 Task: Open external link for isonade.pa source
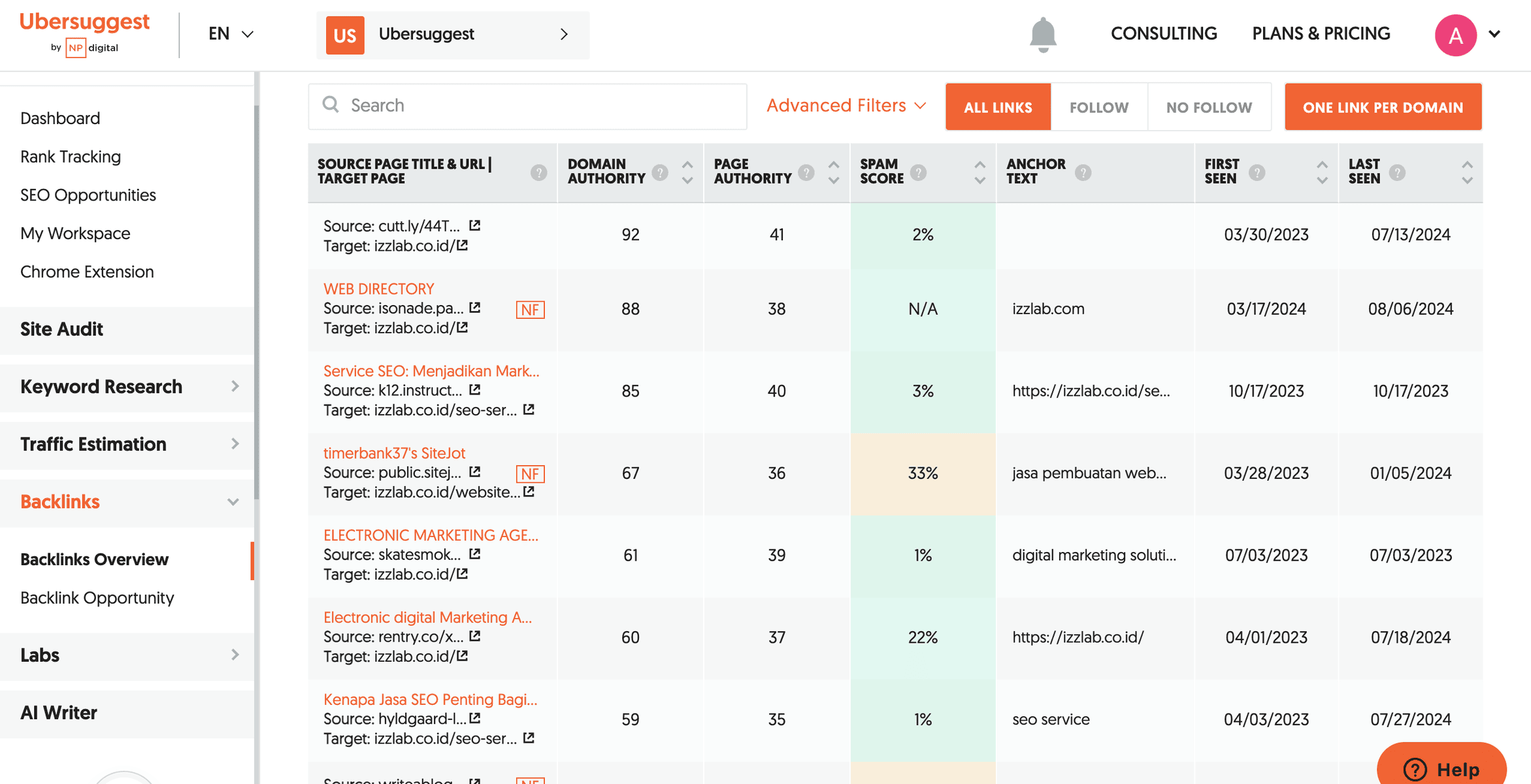pyautogui.click(x=475, y=307)
